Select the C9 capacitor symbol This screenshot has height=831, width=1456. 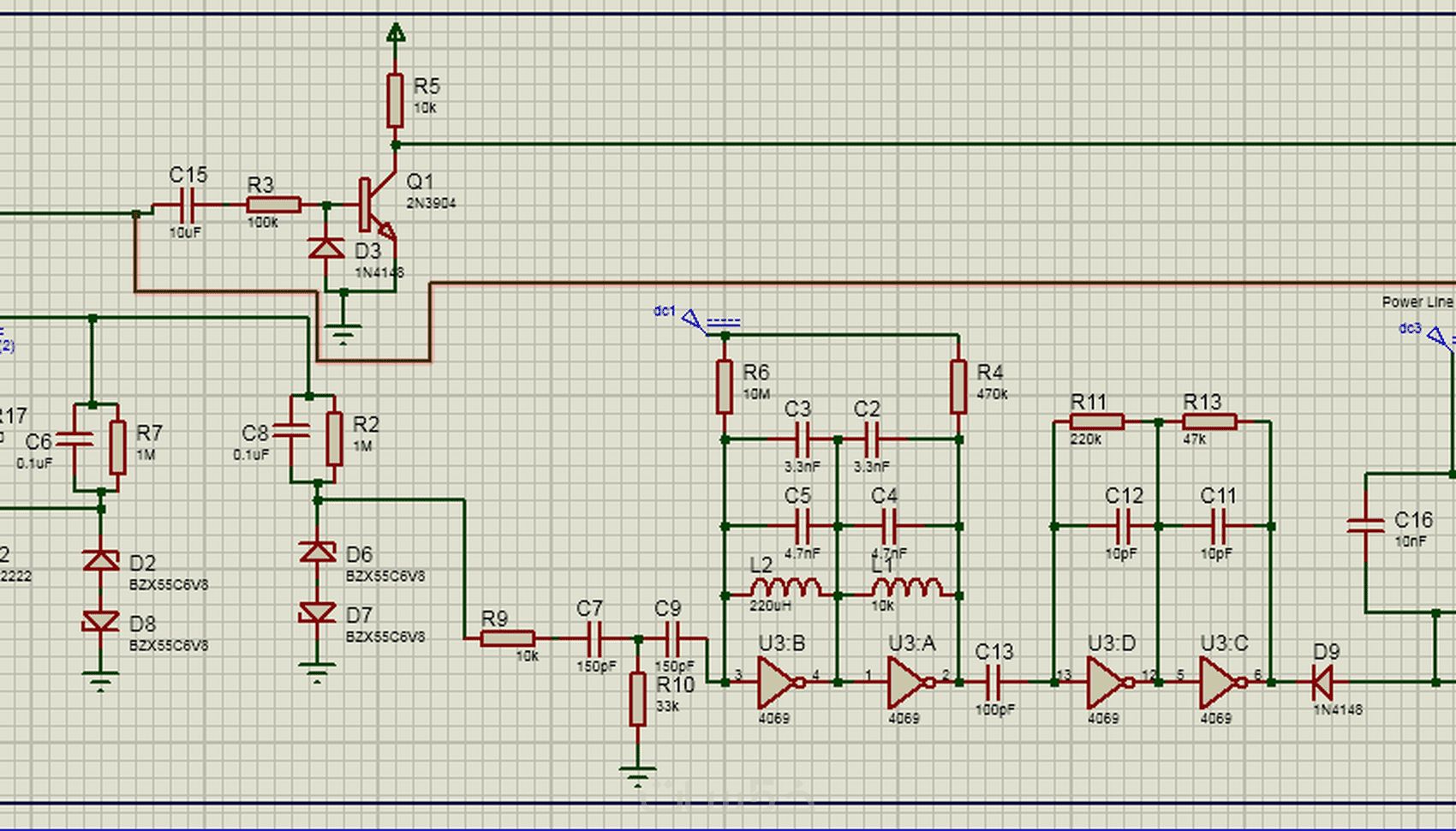[672, 638]
